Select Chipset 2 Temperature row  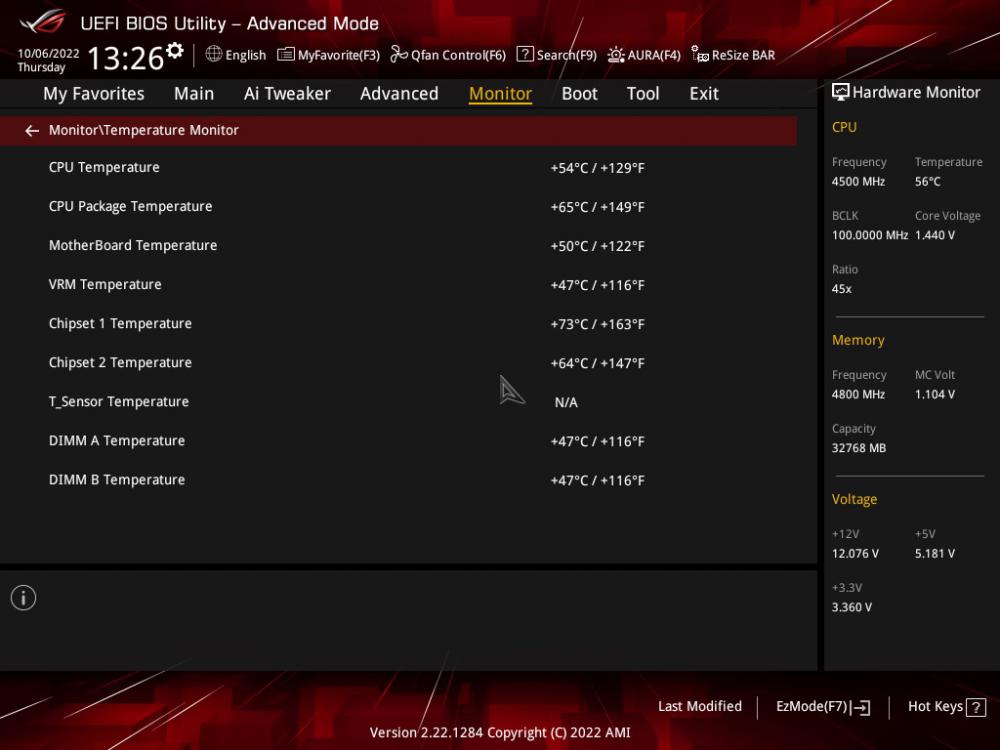(x=398, y=363)
